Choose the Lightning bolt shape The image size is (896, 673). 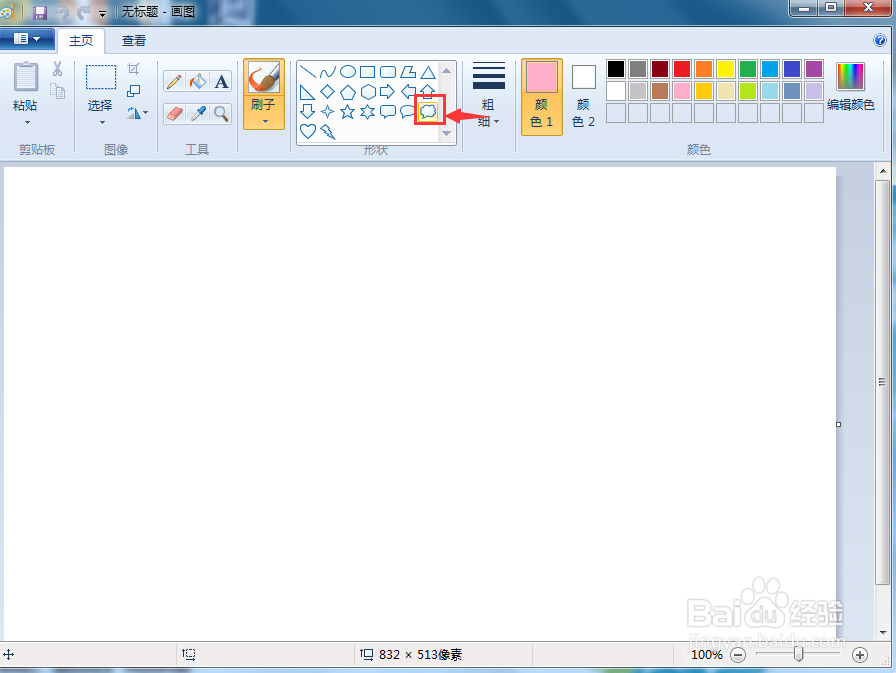click(328, 132)
